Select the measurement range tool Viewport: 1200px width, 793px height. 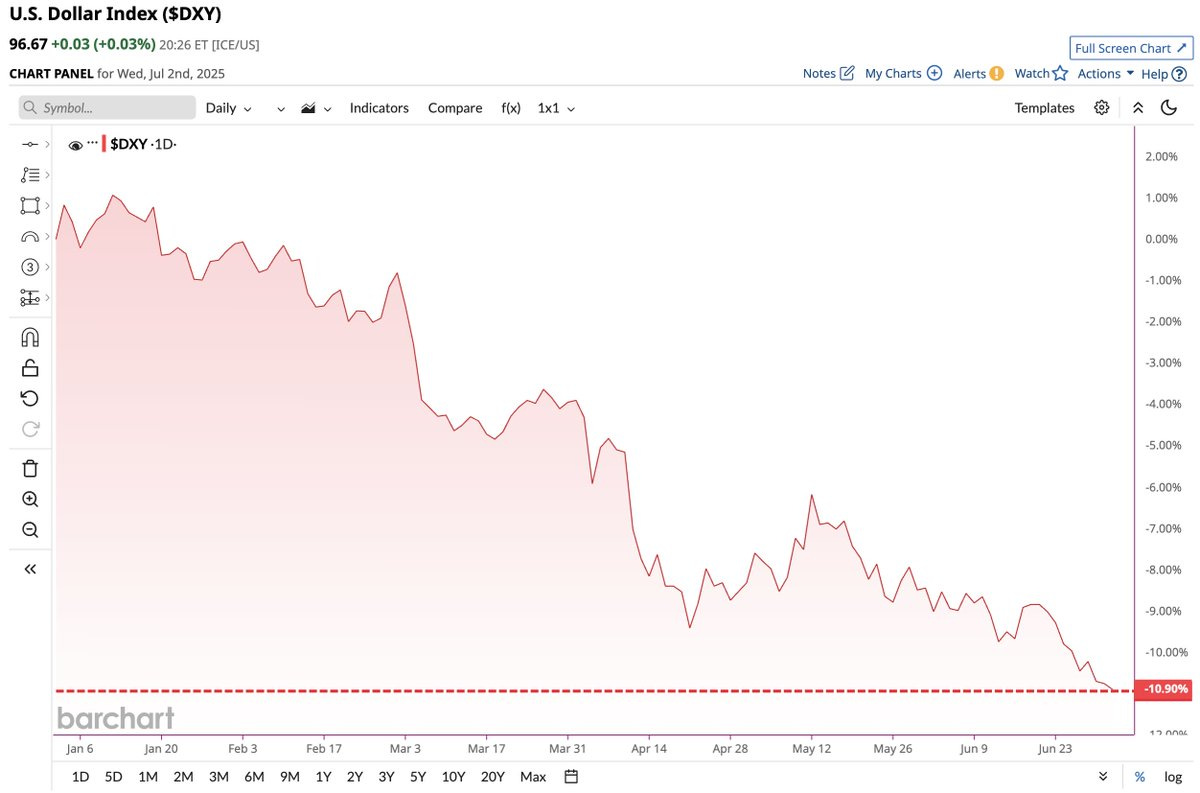30,298
